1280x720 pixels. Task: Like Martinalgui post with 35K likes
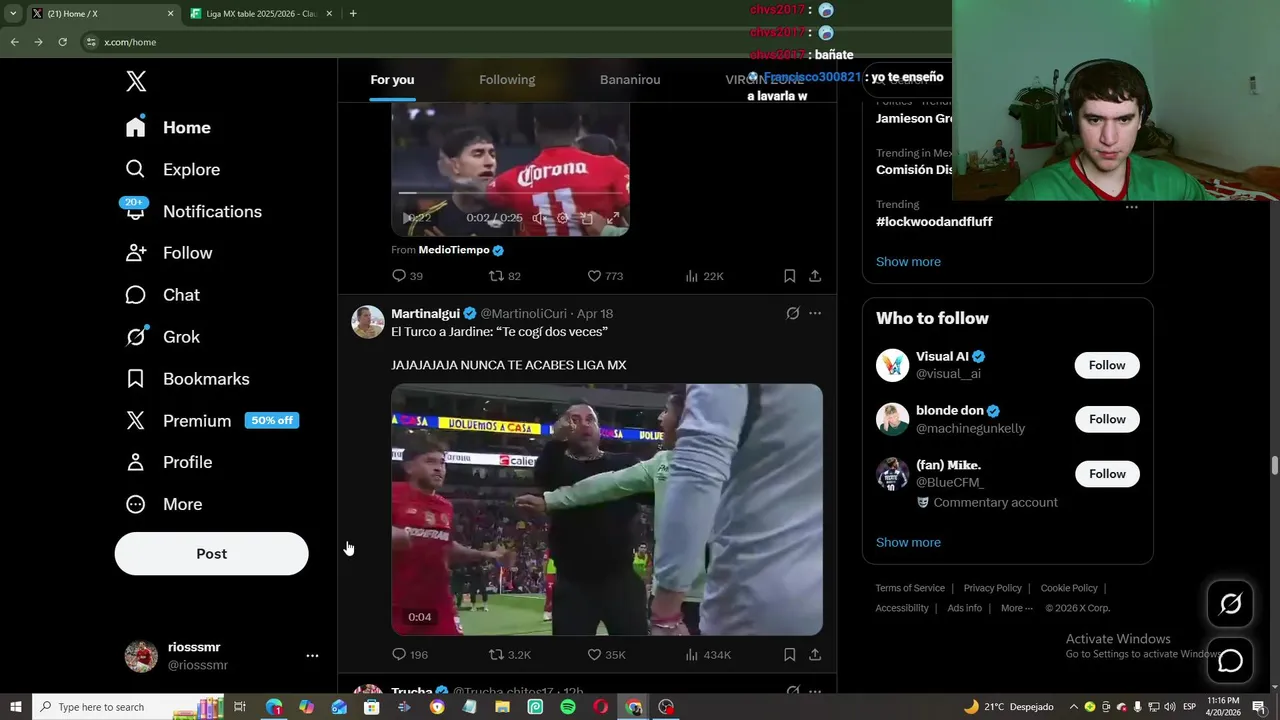click(x=606, y=655)
